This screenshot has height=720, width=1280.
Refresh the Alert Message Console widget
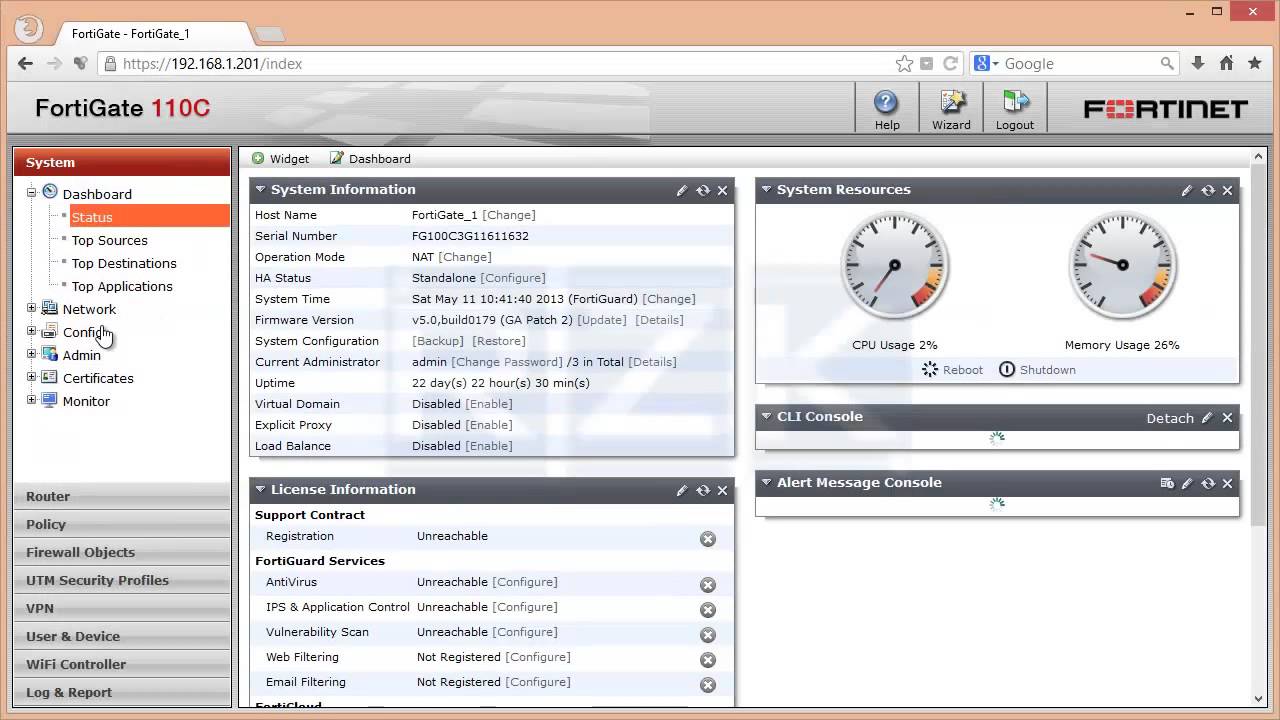[x=1208, y=483]
